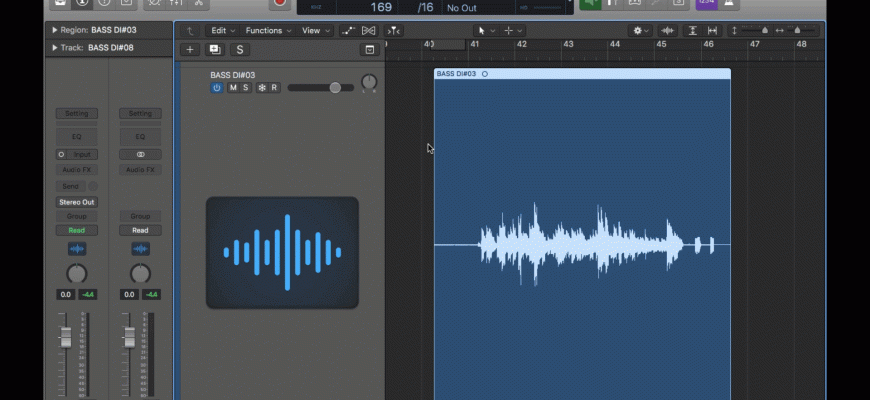Freeze the BASS DI#03 track
Viewport: 870px width, 400px height.
[x=261, y=88]
